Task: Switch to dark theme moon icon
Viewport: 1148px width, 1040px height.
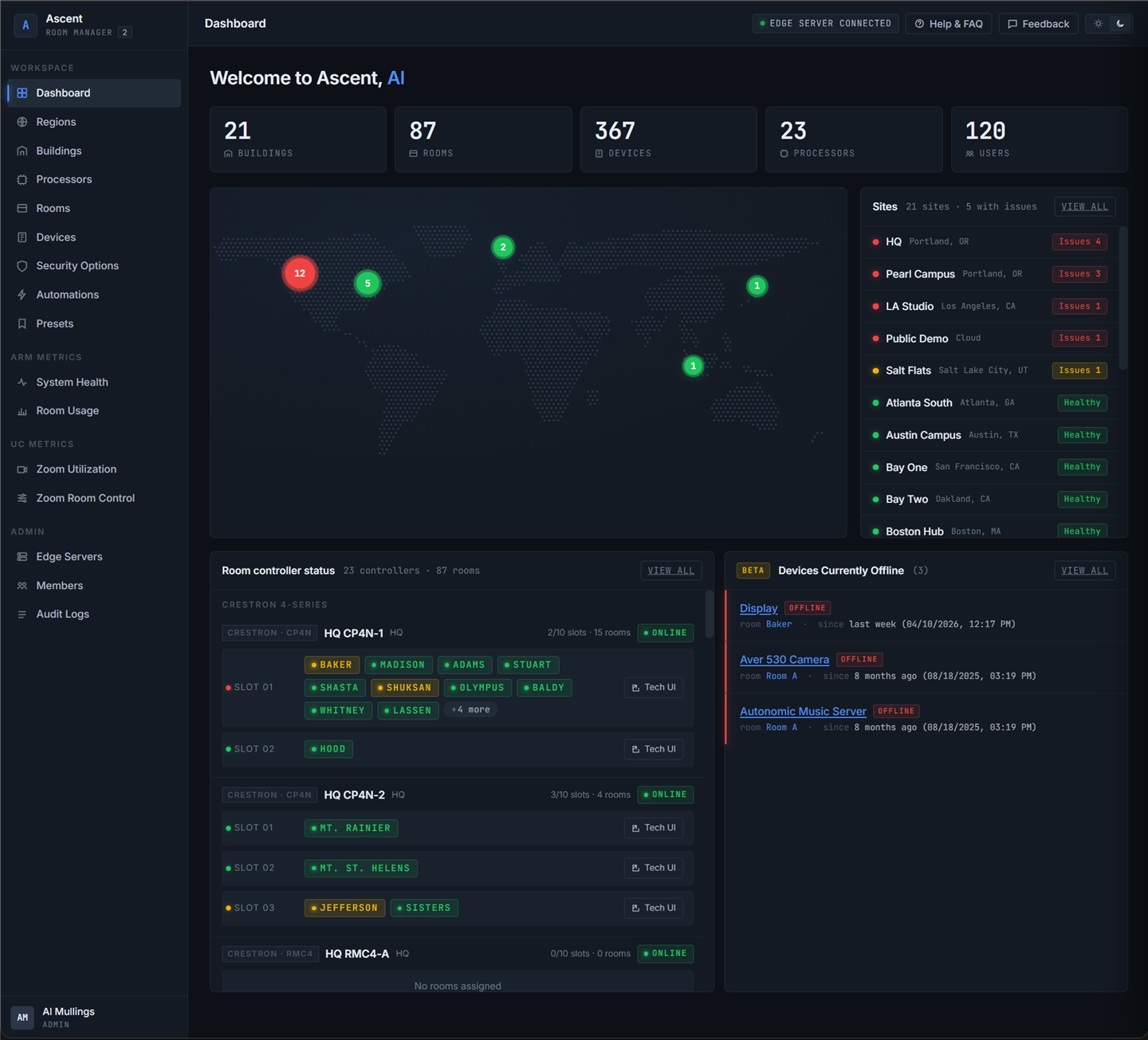Action: point(1120,24)
